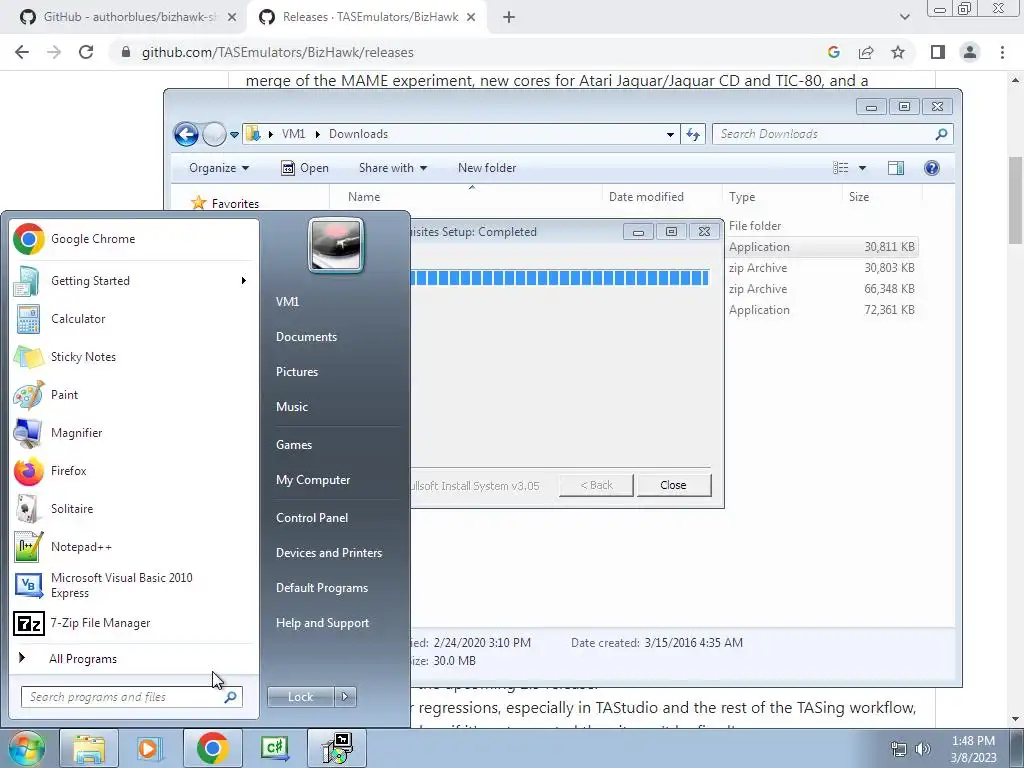This screenshot has height=768, width=1024.
Task: Click the Explorer search magnifier icon
Action: [x=941, y=134]
